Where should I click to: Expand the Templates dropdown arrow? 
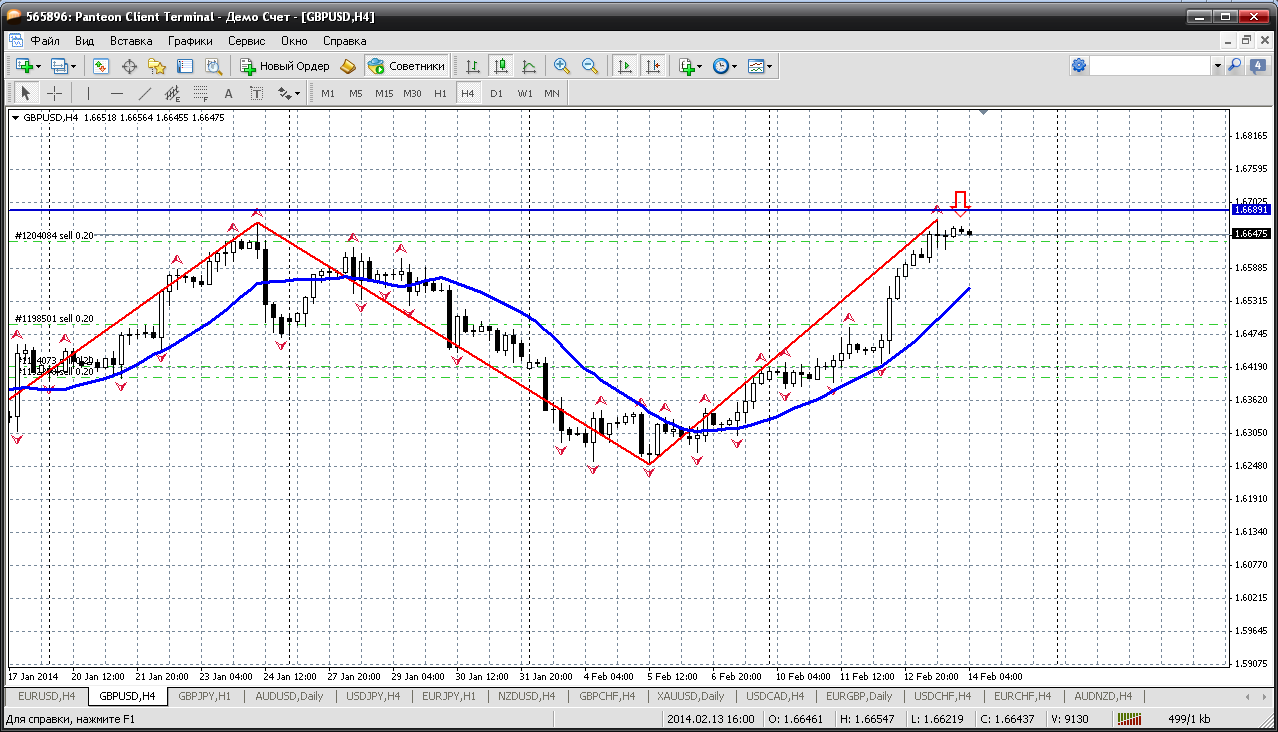tap(770, 67)
